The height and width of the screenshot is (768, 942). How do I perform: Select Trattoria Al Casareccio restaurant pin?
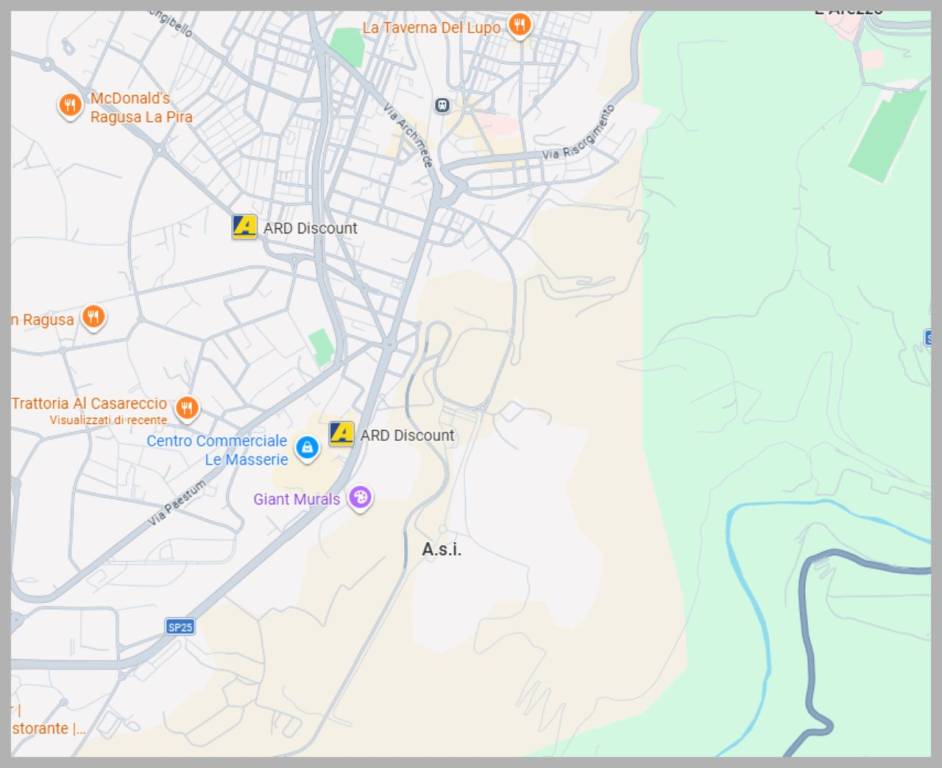click(x=186, y=407)
